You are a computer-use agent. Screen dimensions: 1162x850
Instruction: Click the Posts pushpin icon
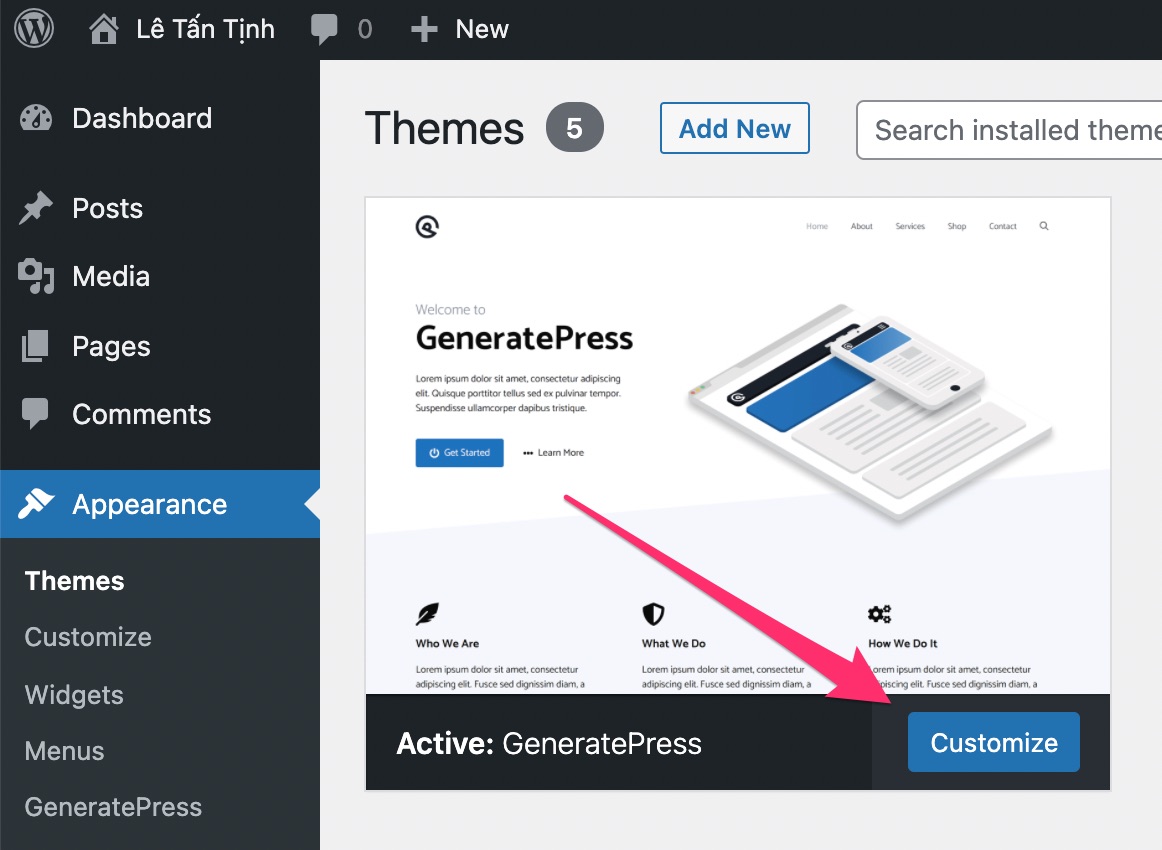coord(36,208)
